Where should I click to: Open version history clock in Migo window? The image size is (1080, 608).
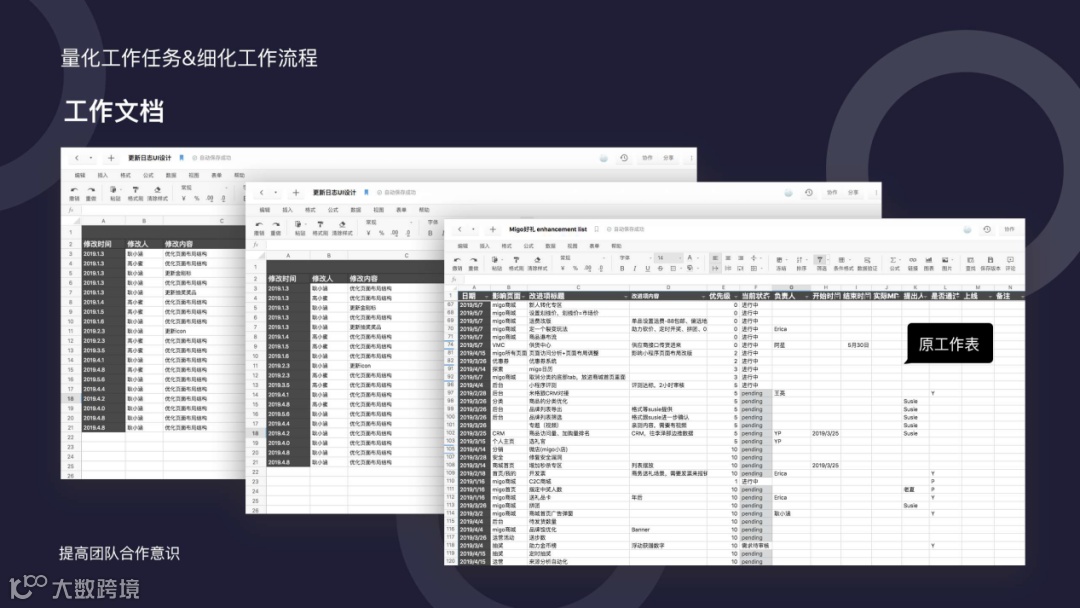987,229
